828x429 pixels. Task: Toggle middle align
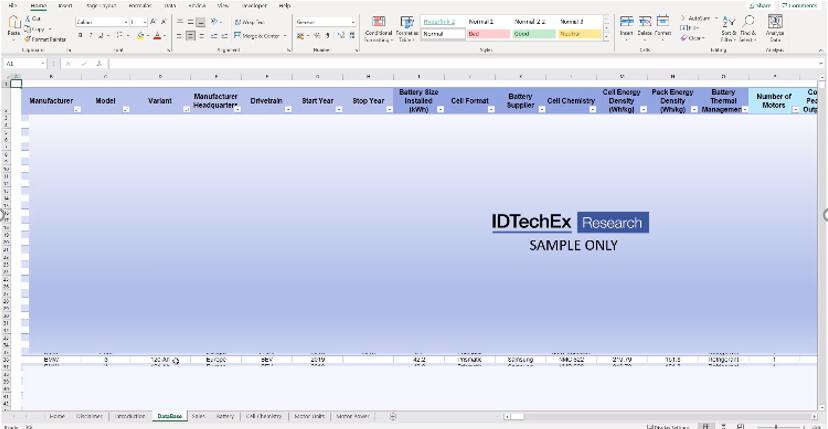pyautogui.click(x=190, y=22)
